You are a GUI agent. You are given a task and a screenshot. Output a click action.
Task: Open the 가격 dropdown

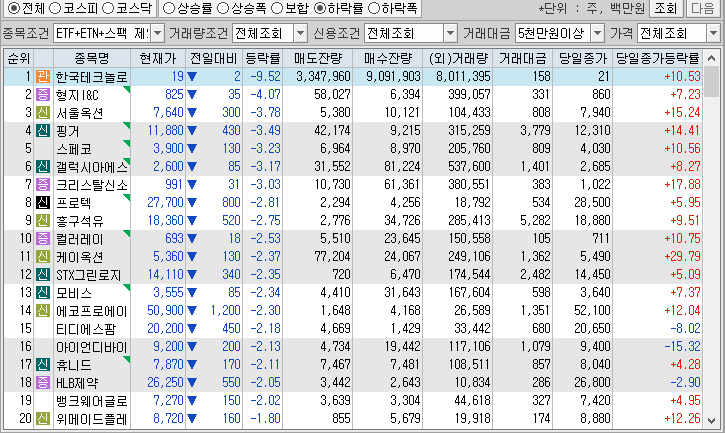click(x=713, y=33)
